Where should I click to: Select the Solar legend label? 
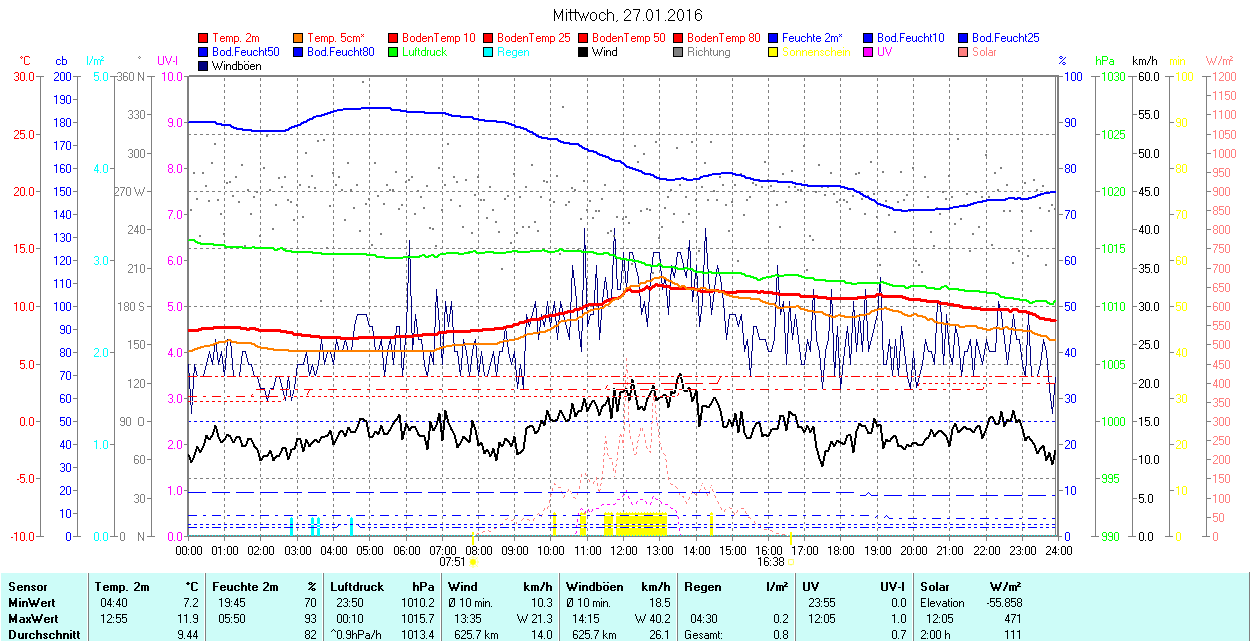click(984, 52)
